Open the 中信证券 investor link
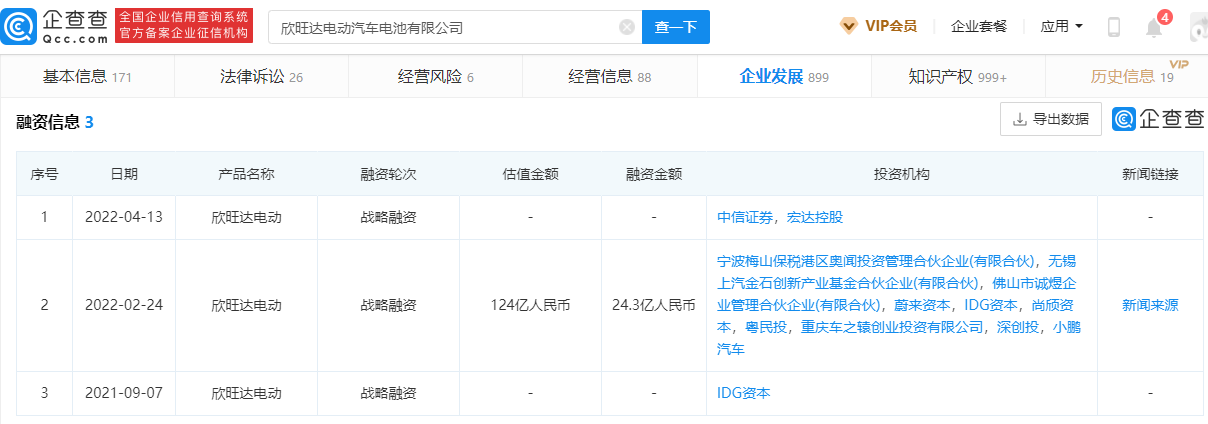The width and height of the screenshot is (1208, 424). pos(745,217)
